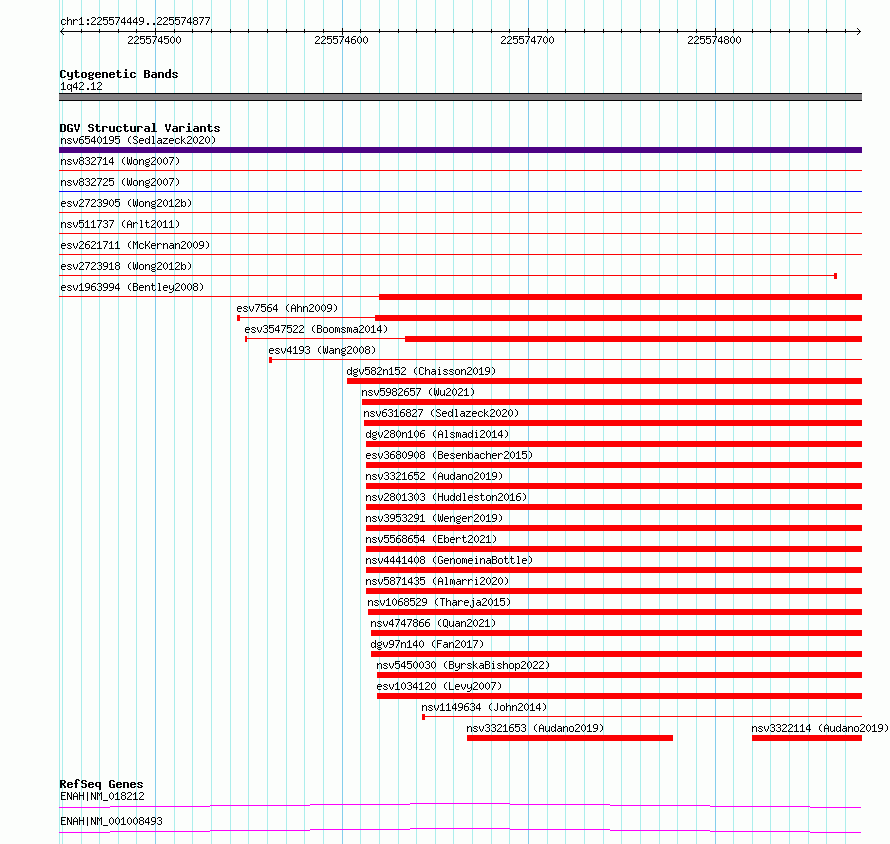Select nsv3953291 (Wenger2019) variant label
890x844 pixels.
point(434,518)
